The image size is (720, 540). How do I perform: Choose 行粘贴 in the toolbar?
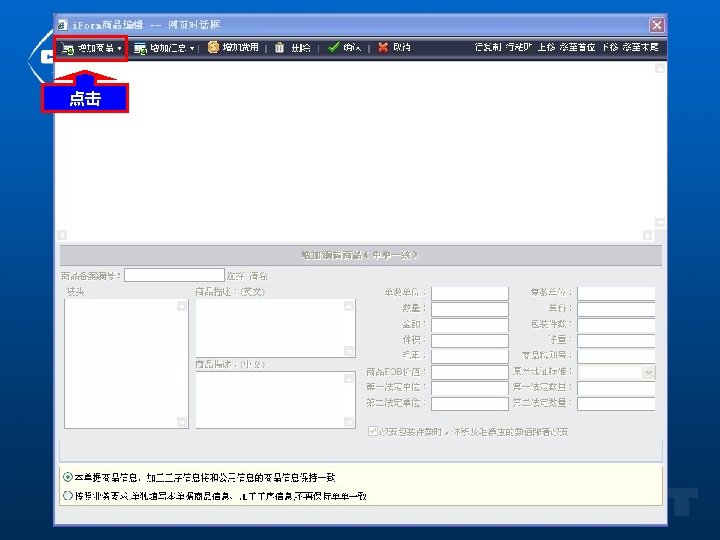(518, 47)
